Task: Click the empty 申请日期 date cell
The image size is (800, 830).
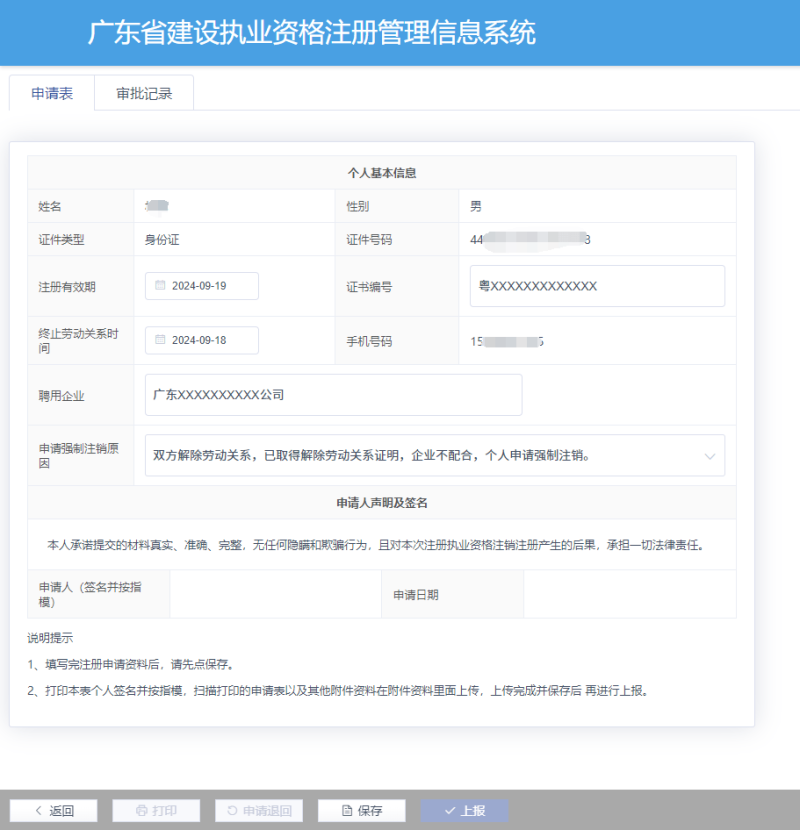Action: click(x=630, y=594)
